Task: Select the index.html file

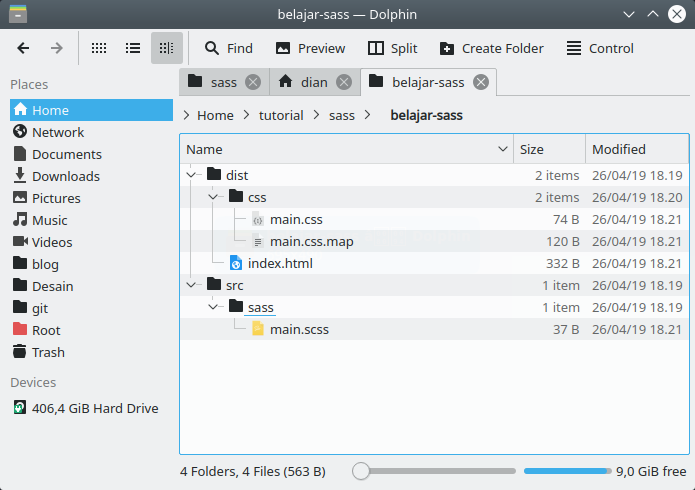Action: point(279,263)
